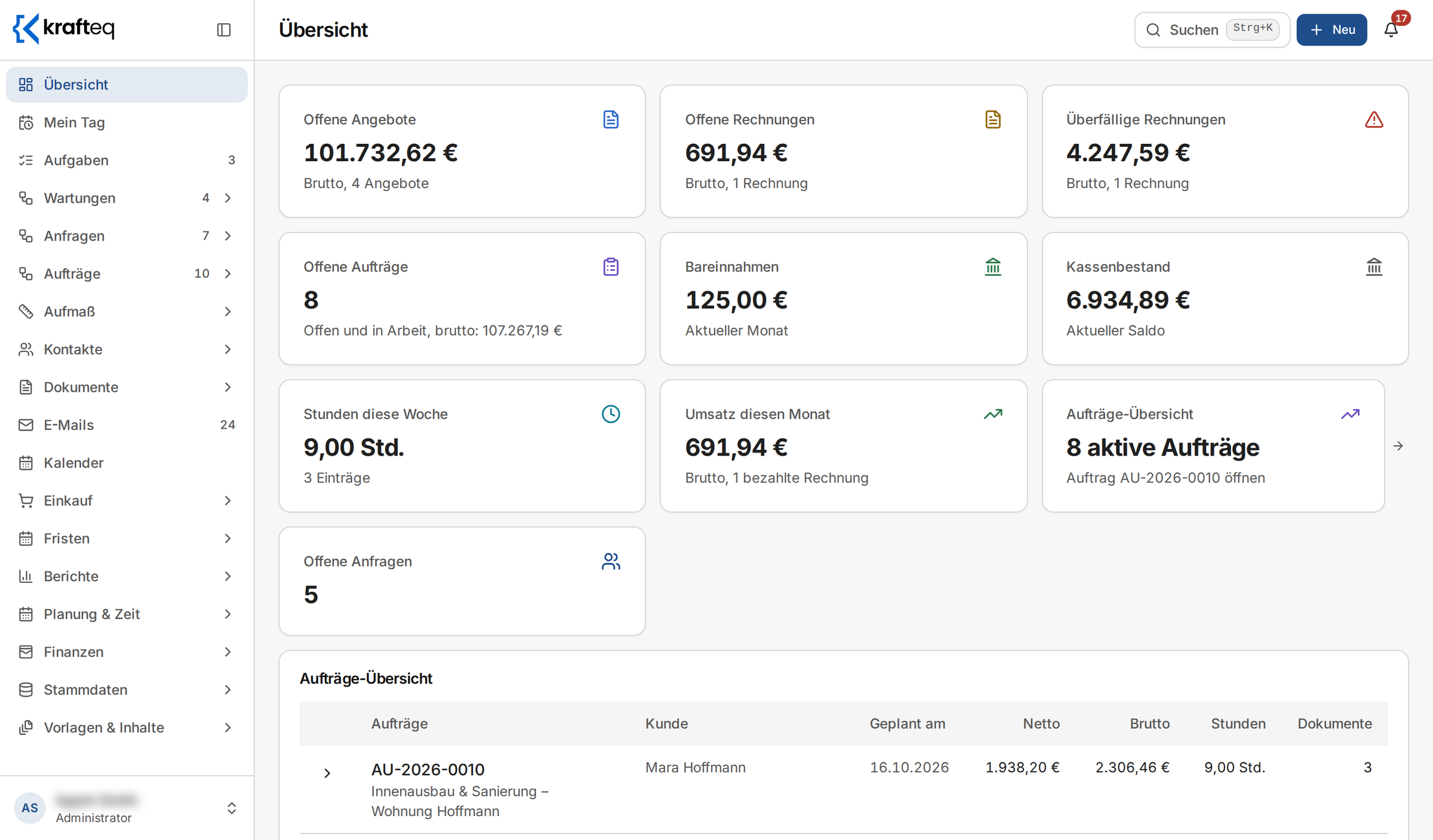Screen dimensions: 1433x840
Task: Expand the AU-2026-0010 order row
Action: pyautogui.click(x=327, y=773)
